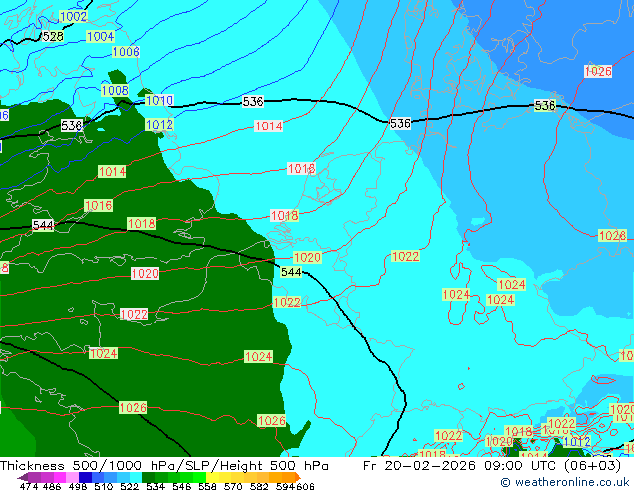The image size is (634, 490).
Task: Click the 1006 isobar label
Action: (x=126, y=52)
